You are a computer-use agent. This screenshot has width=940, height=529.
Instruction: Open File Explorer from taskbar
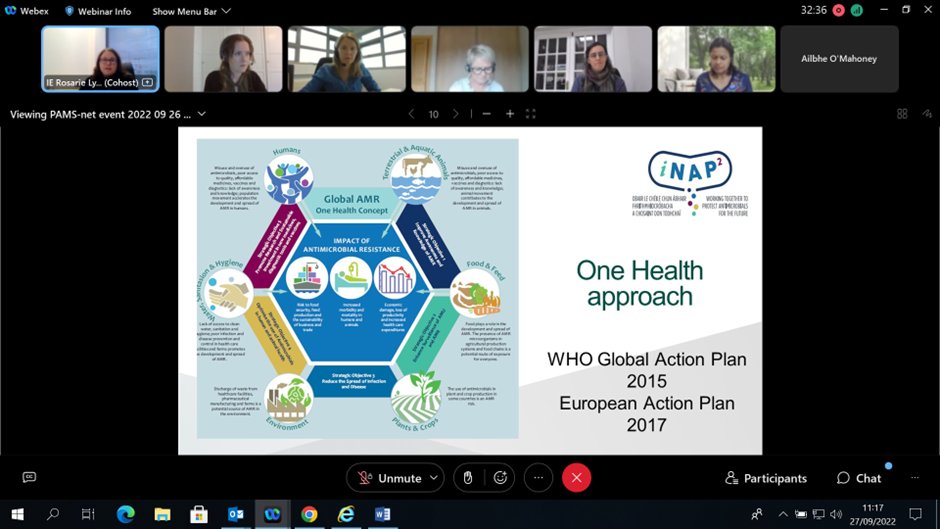(x=162, y=514)
